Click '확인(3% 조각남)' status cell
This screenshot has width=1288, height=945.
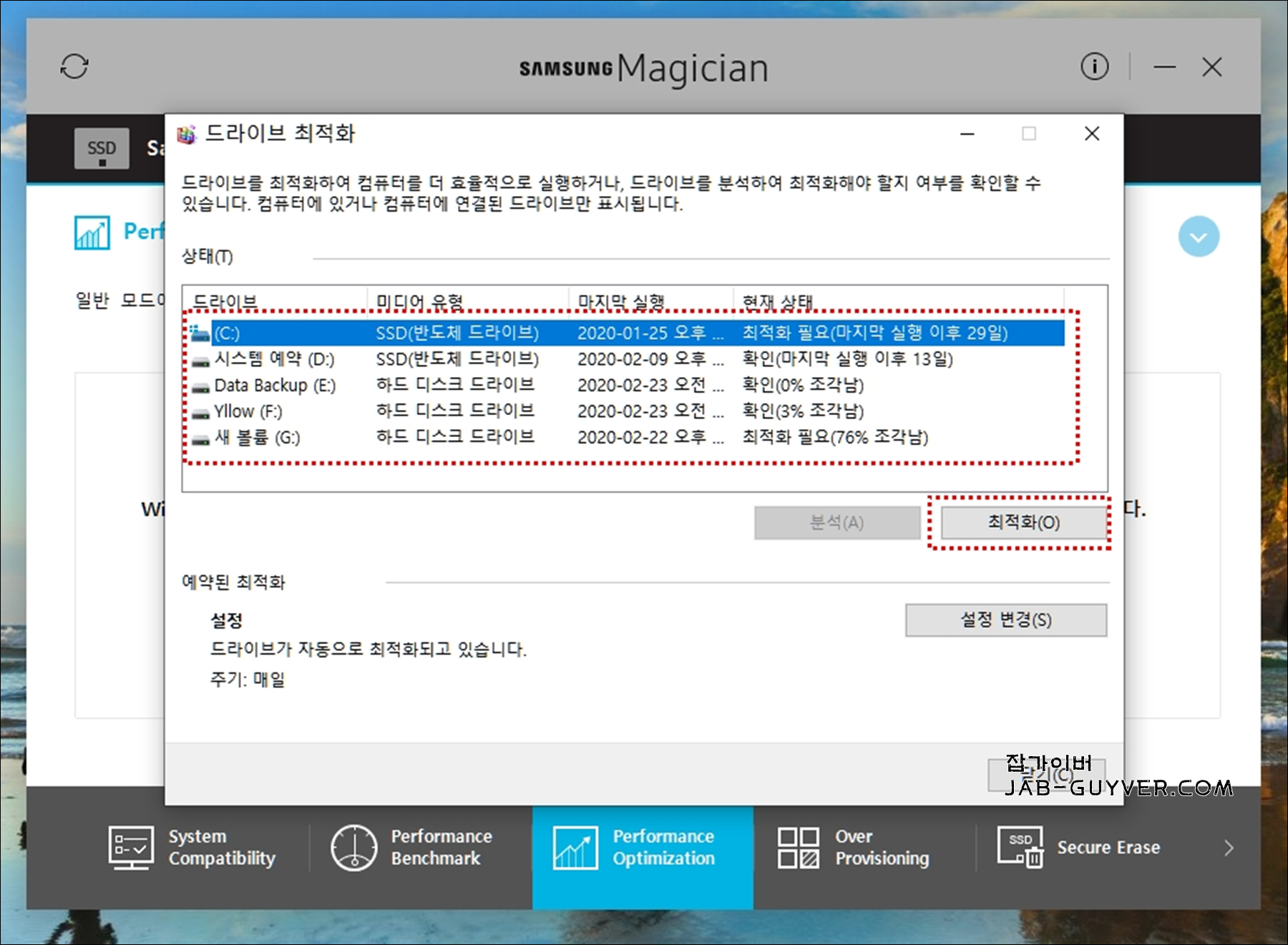click(803, 411)
